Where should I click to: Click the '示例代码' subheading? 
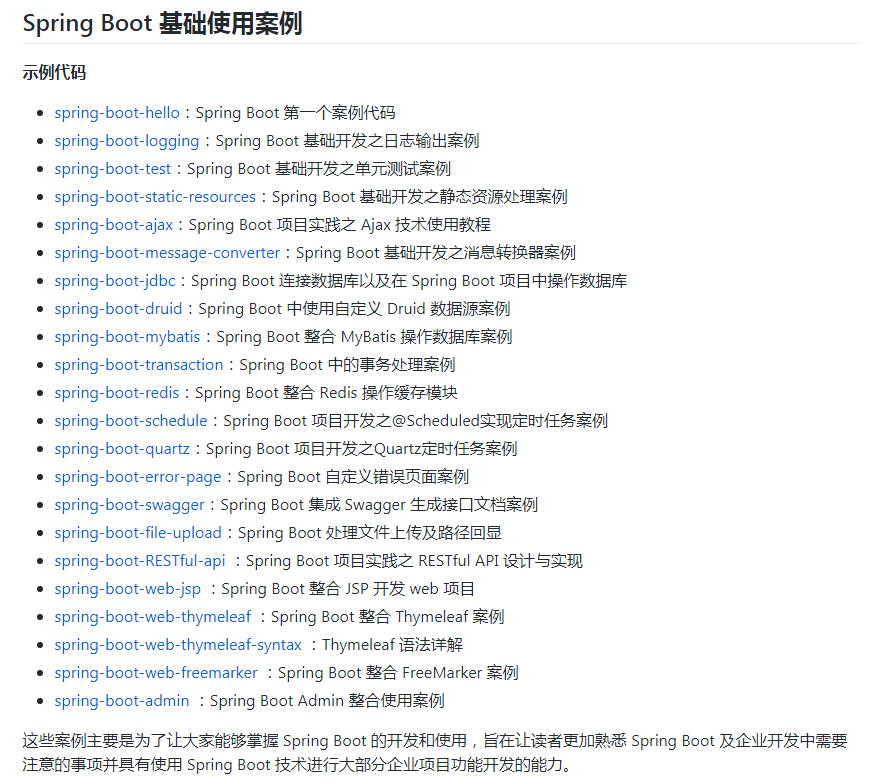pyautogui.click(x=54, y=72)
